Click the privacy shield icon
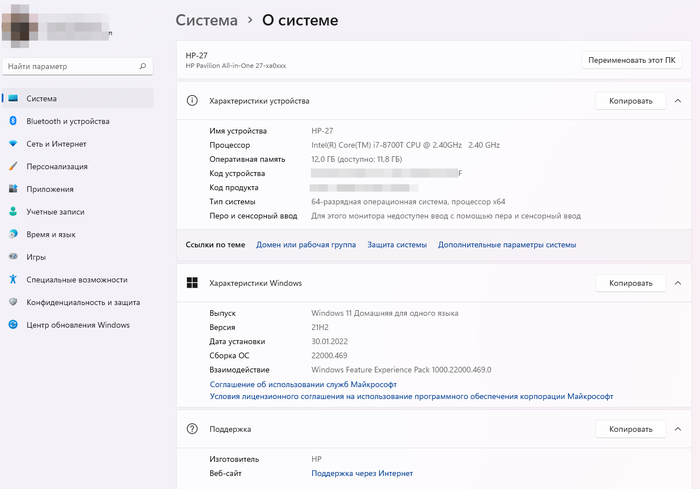Image resolution: width=700 pixels, height=489 pixels. click(13, 302)
